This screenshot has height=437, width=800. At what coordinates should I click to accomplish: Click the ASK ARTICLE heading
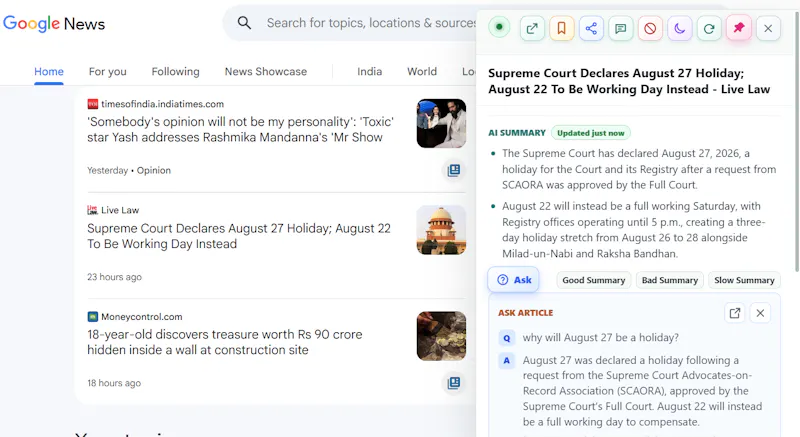click(526, 313)
